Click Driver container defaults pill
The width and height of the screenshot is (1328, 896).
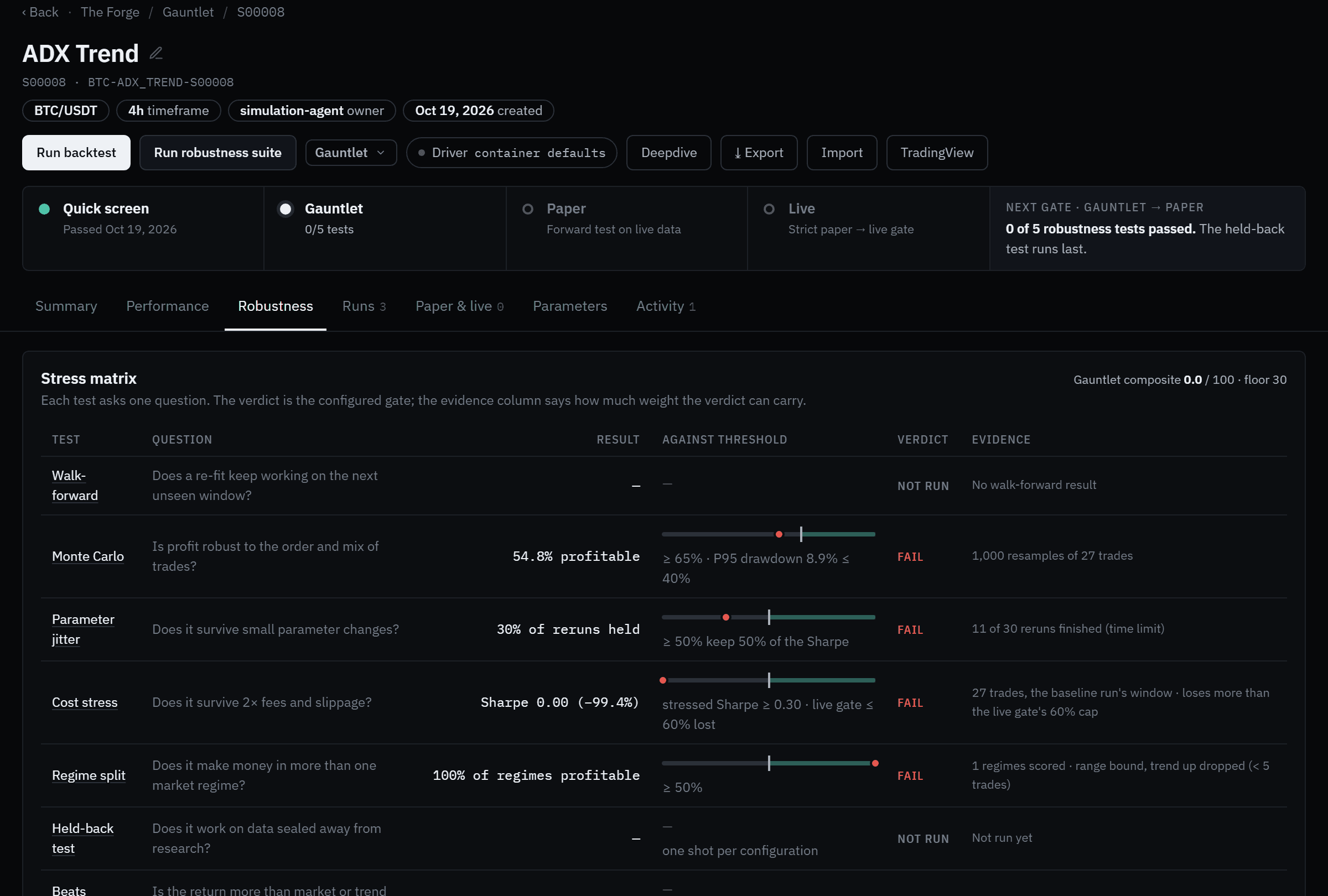511,153
